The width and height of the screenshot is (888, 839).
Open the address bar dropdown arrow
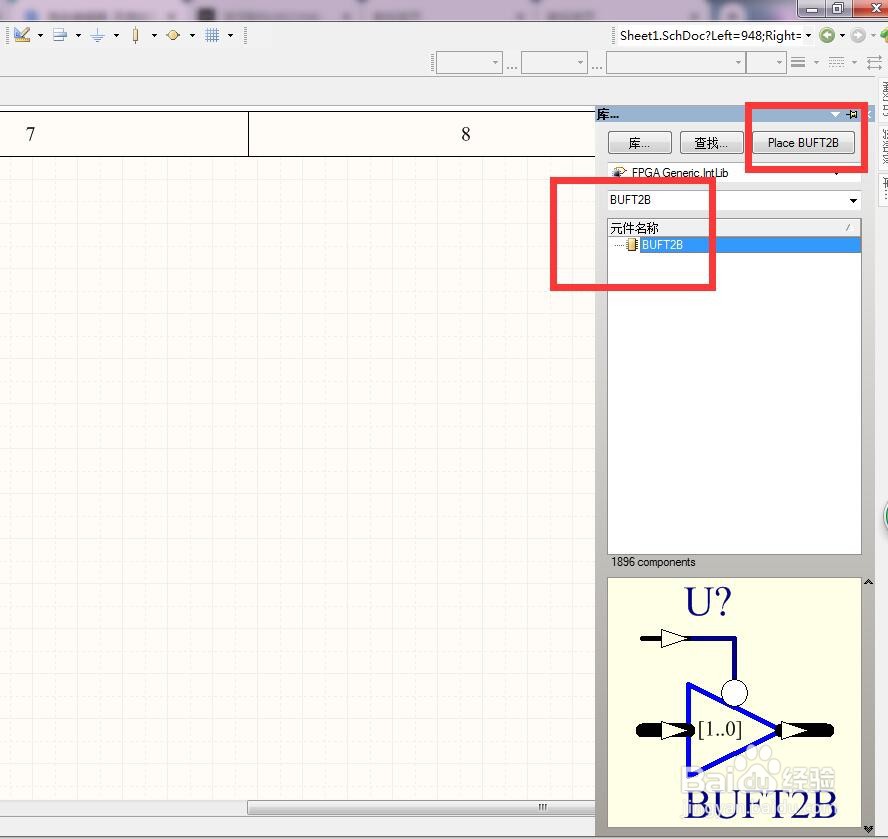coord(808,36)
